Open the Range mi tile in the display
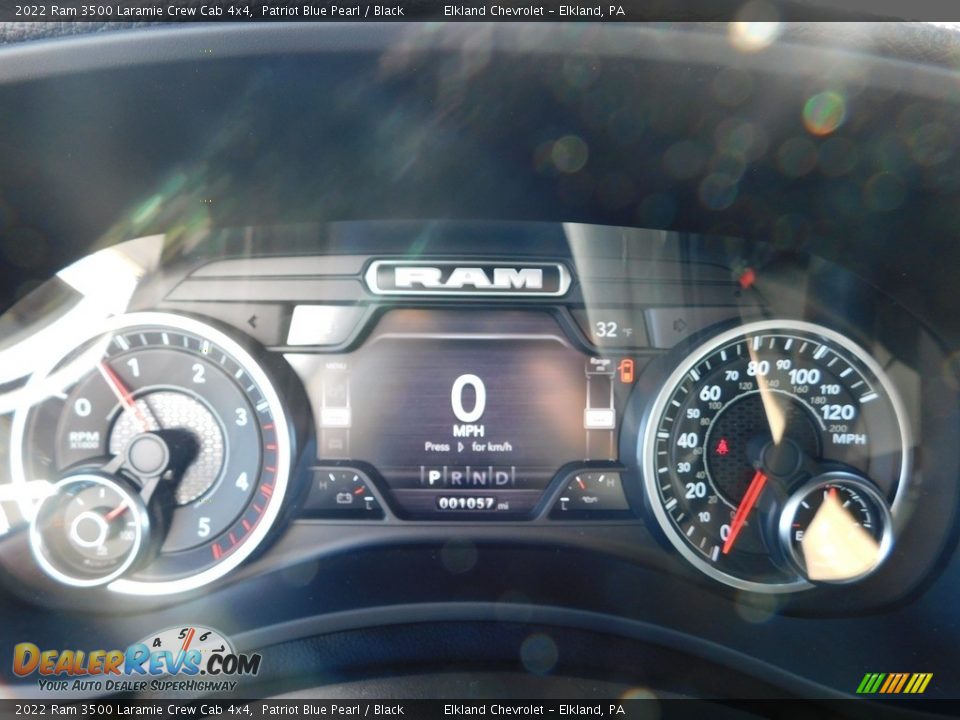 599,366
